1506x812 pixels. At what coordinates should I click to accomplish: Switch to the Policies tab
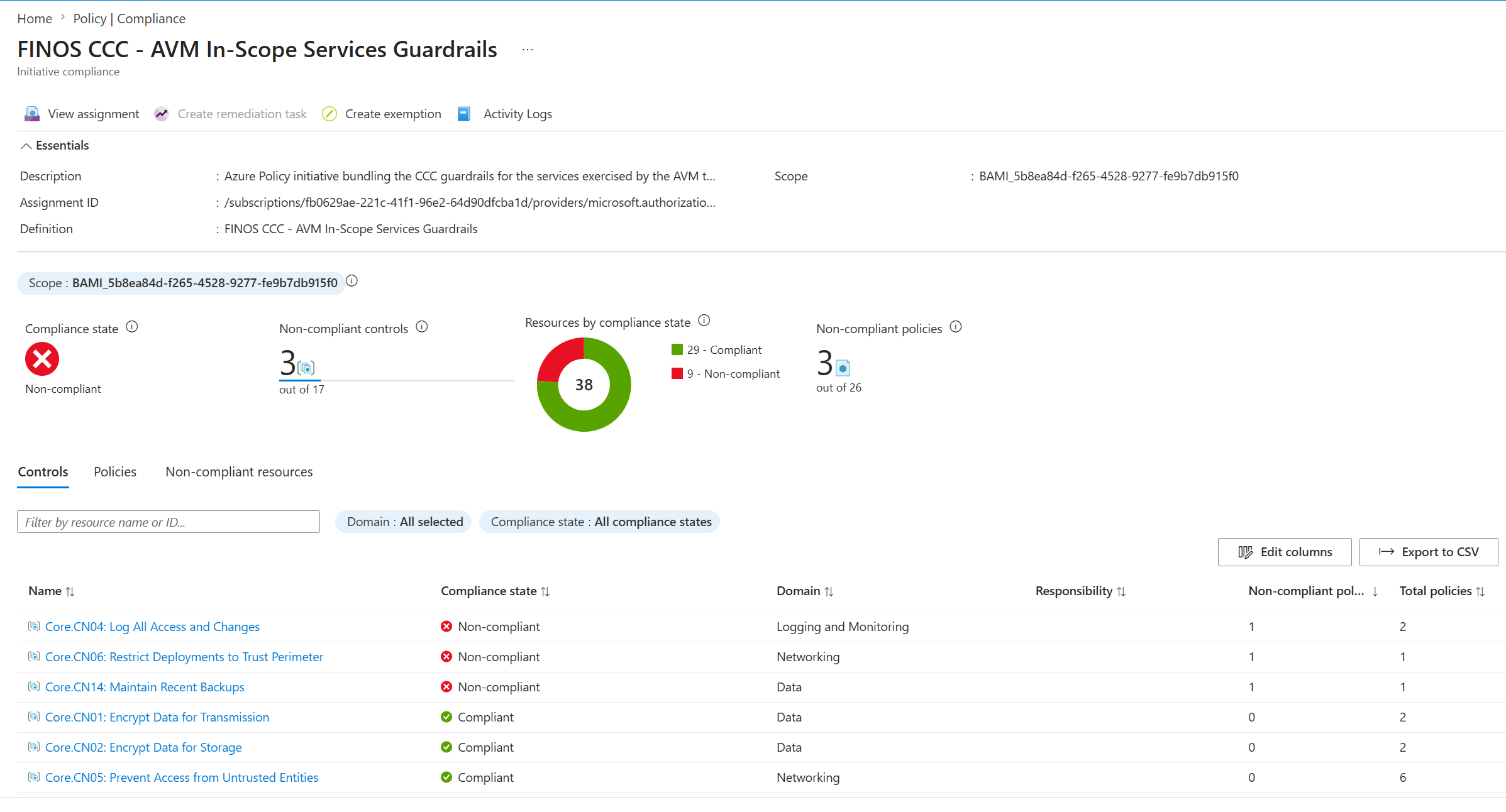115,472
